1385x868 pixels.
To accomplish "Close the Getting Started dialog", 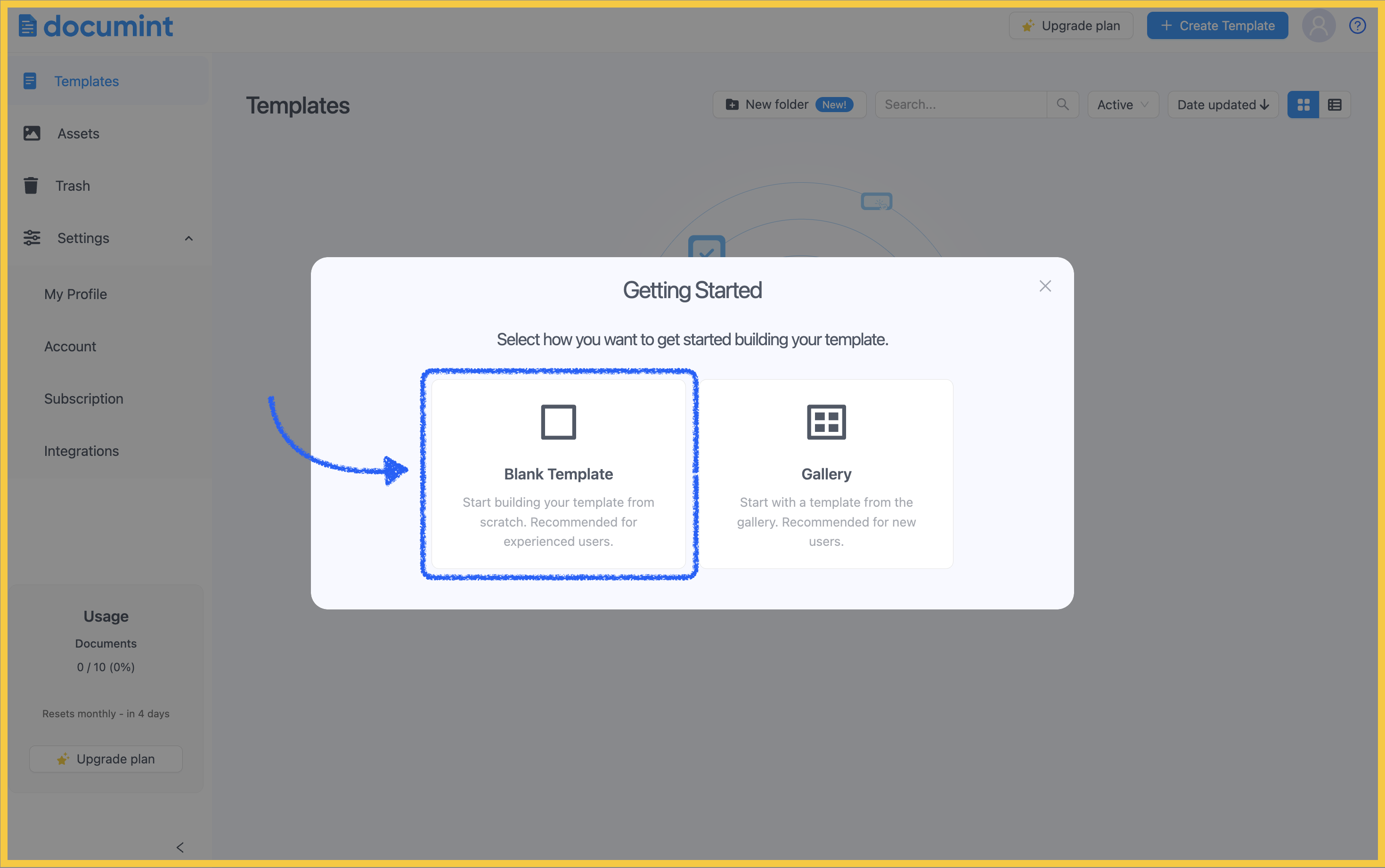I will pos(1044,286).
